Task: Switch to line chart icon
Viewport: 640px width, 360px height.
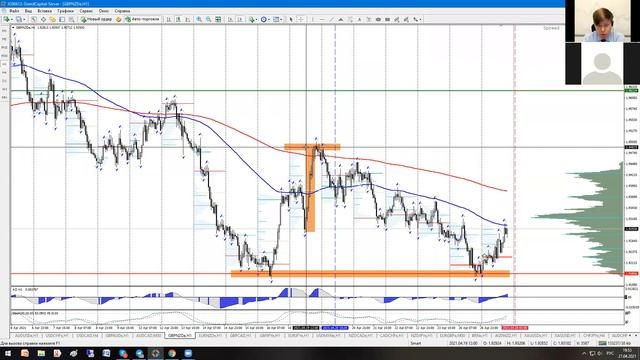Action: coord(188,19)
